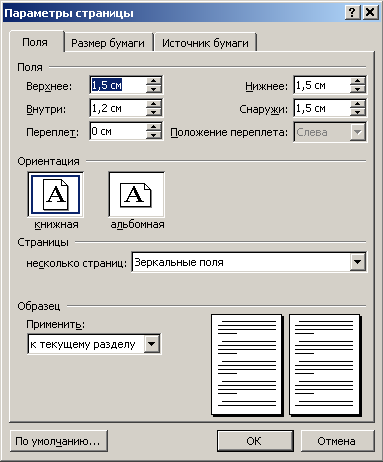Click the Снаружи margin input field
This screenshot has height=462, width=383.
pyautogui.click(x=322, y=108)
